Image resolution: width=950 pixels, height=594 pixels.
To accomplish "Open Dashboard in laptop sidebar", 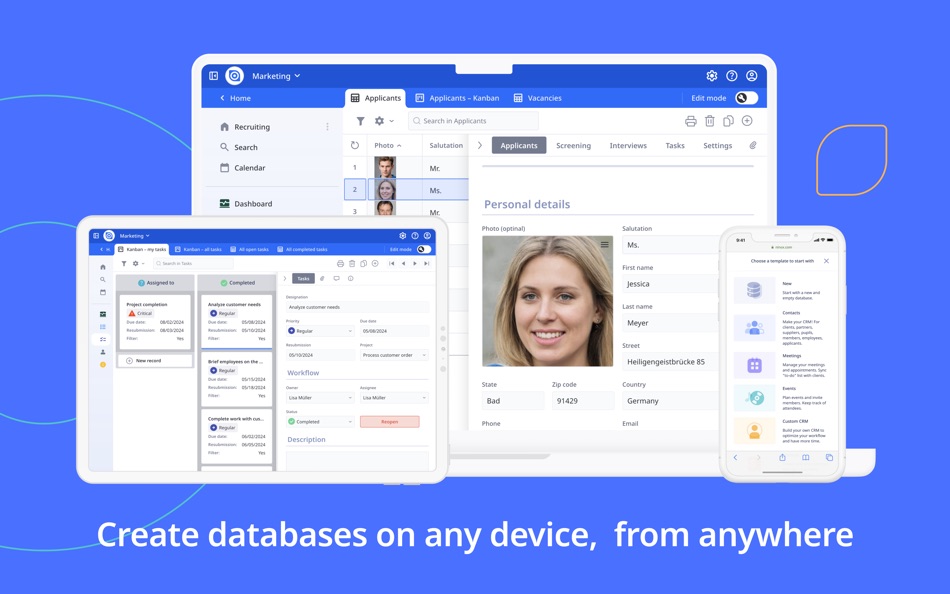I will [x=246, y=204].
